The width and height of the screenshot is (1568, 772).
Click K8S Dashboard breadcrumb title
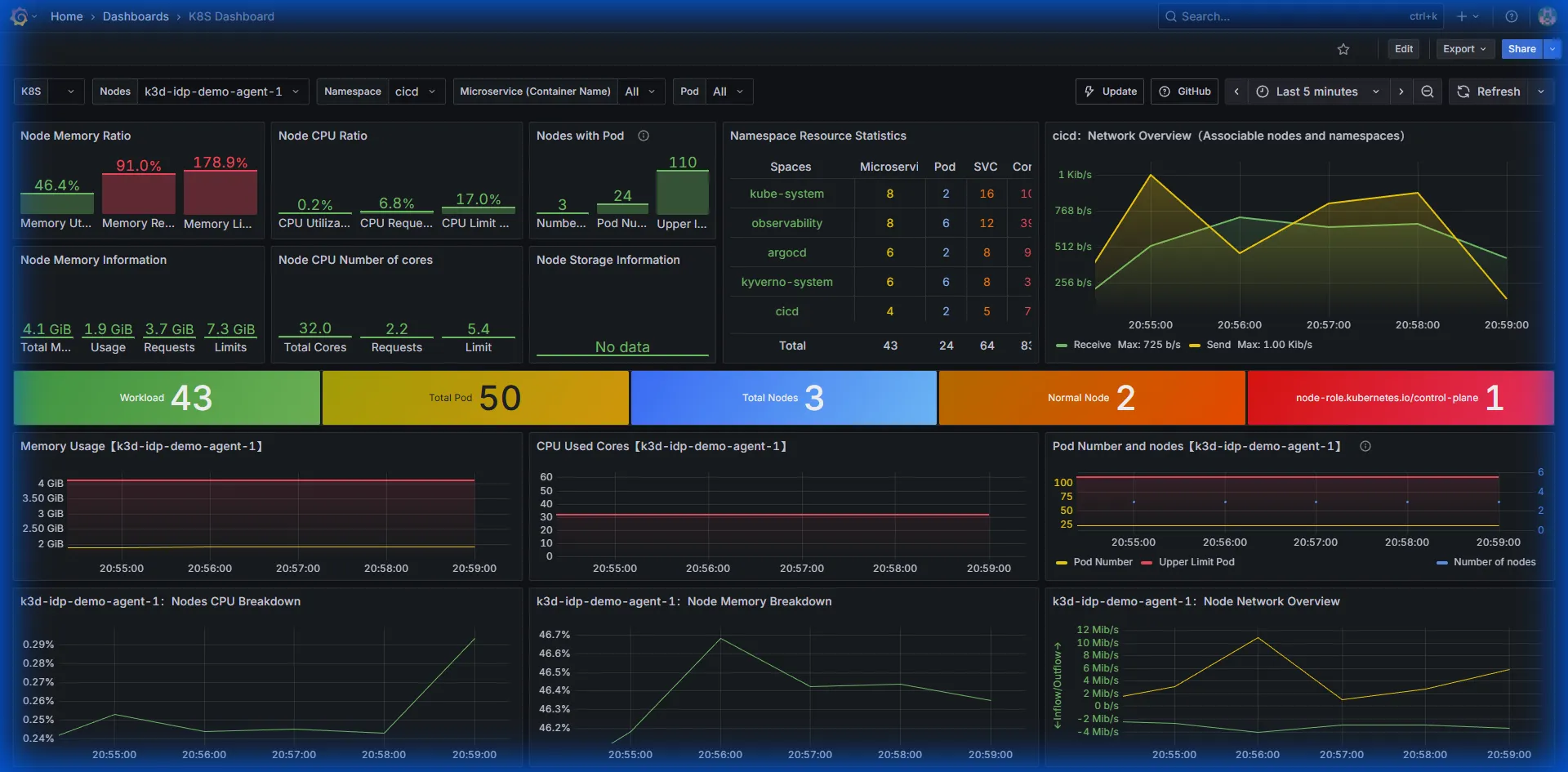point(231,16)
